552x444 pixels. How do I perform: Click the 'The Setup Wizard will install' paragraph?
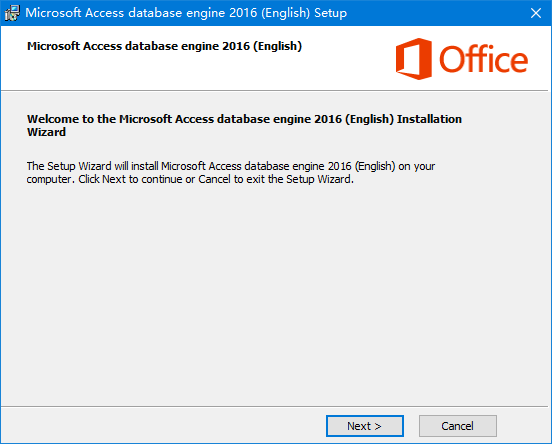[231, 173]
